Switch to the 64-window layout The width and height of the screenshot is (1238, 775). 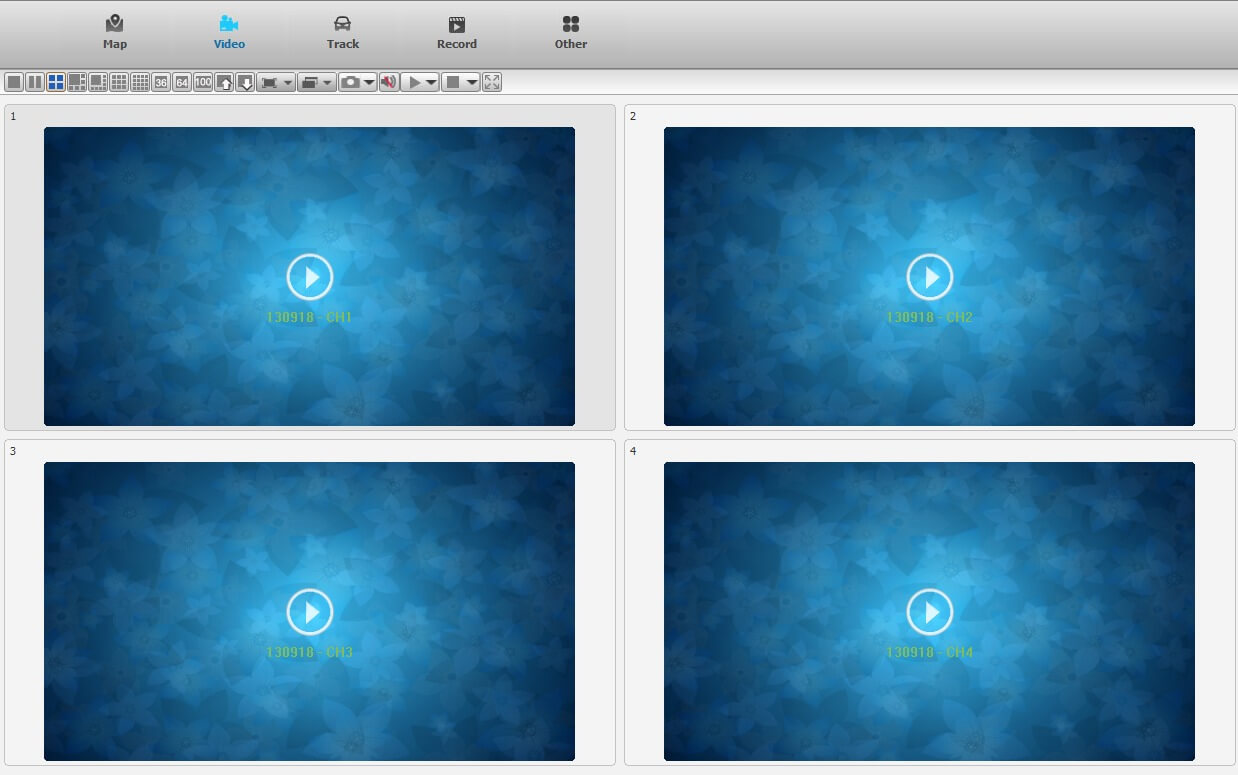click(182, 82)
